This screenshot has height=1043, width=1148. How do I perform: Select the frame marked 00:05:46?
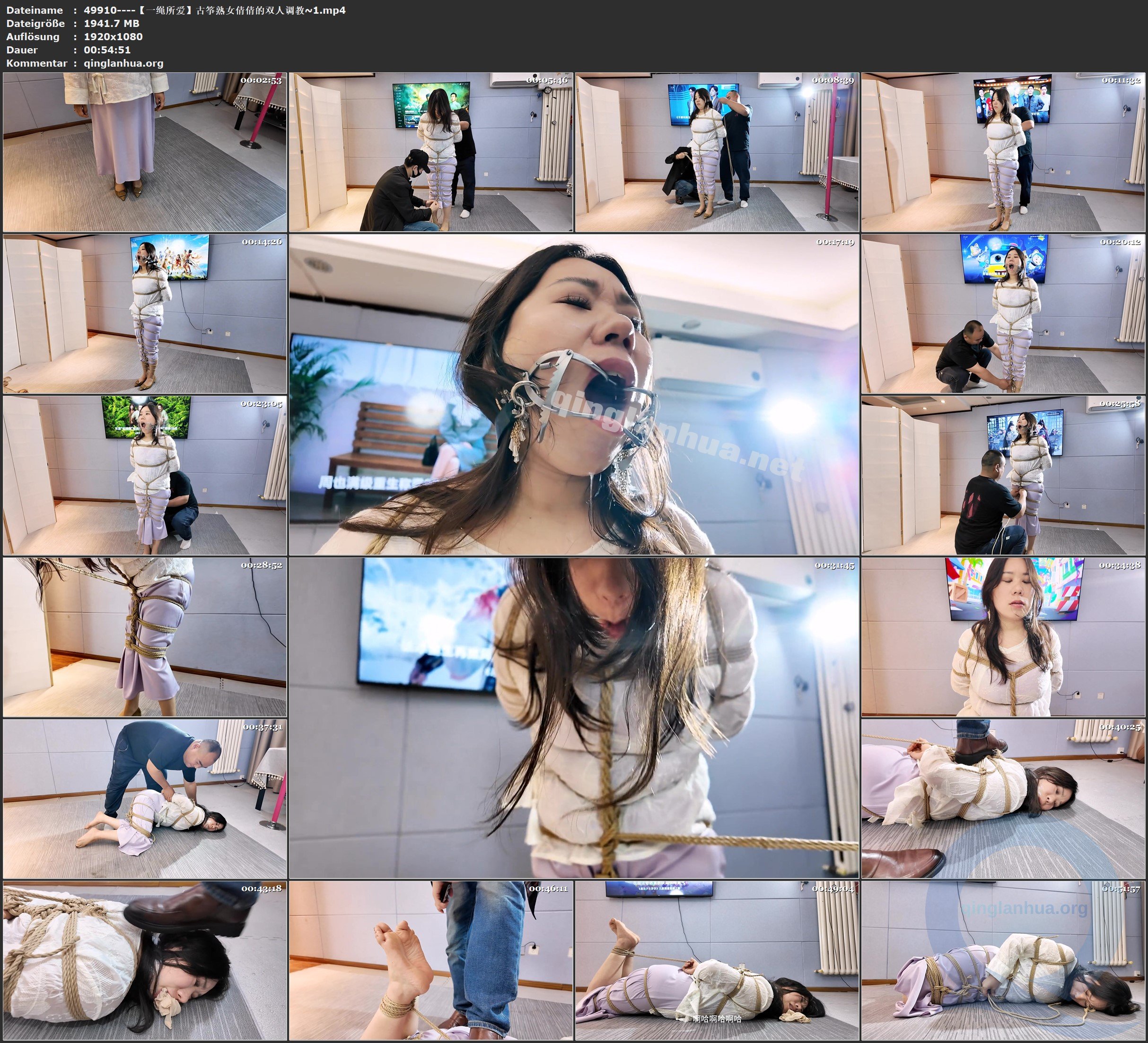click(x=430, y=152)
